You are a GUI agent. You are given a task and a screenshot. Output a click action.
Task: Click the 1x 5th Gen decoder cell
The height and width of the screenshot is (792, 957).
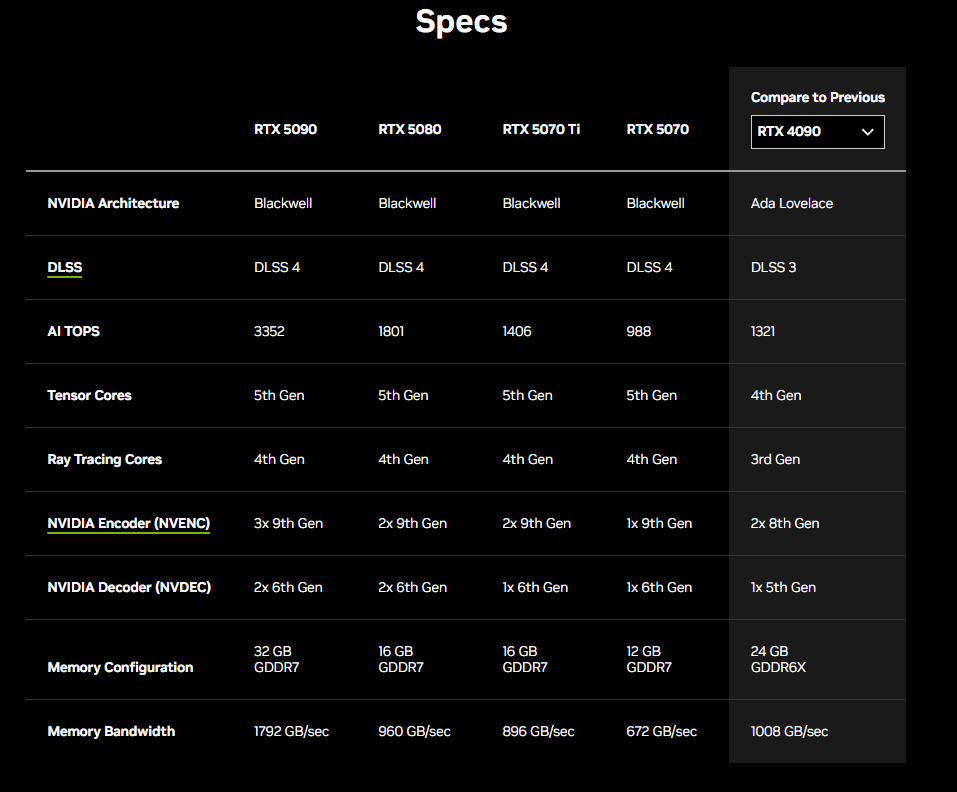(783, 588)
